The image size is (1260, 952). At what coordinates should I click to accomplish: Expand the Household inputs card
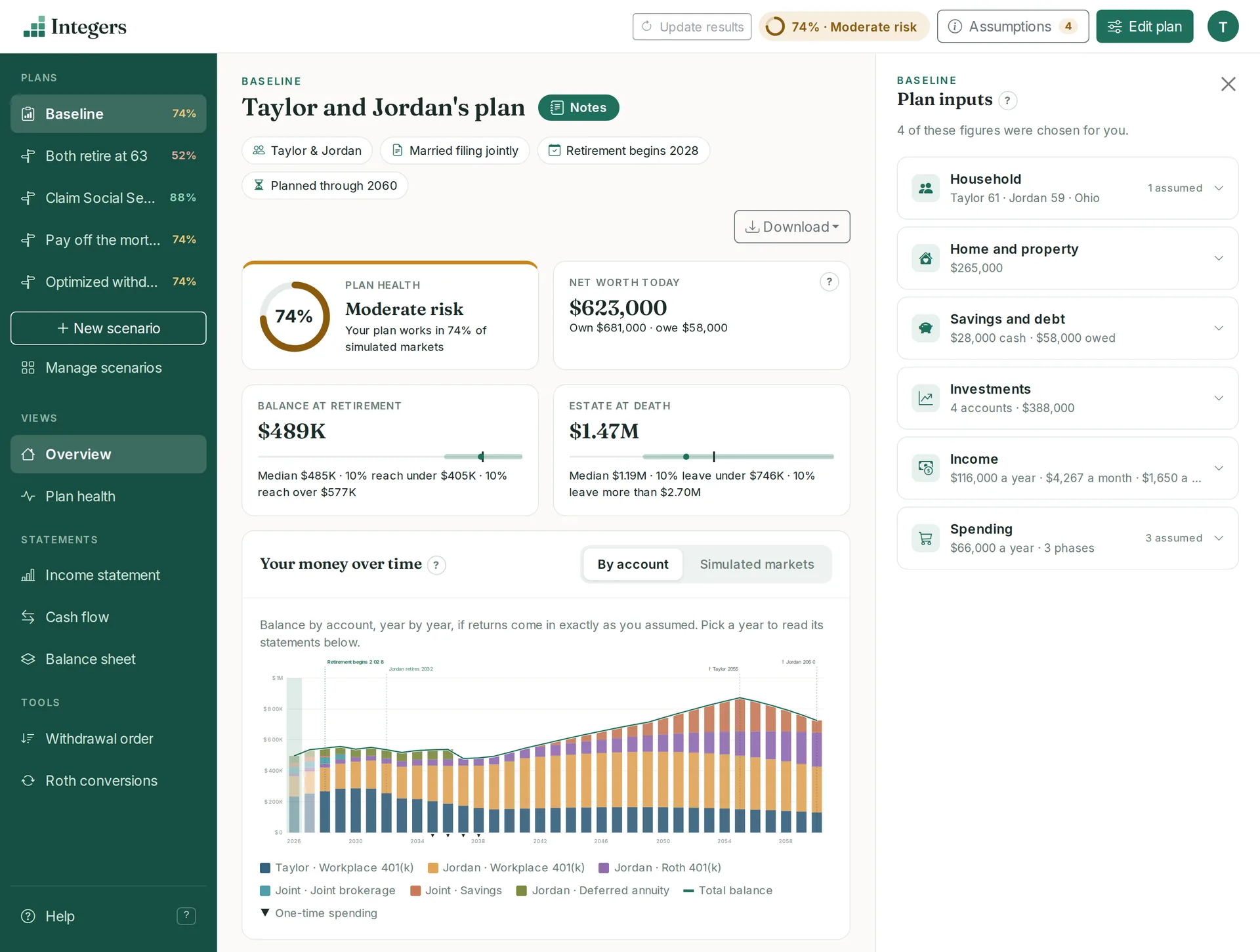coord(1067,188)
